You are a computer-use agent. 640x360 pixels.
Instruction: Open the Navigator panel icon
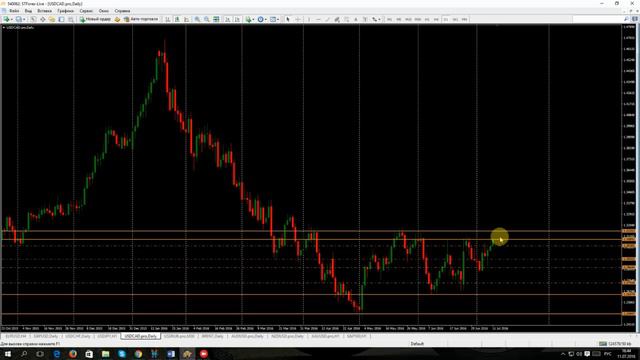[52, 19]
